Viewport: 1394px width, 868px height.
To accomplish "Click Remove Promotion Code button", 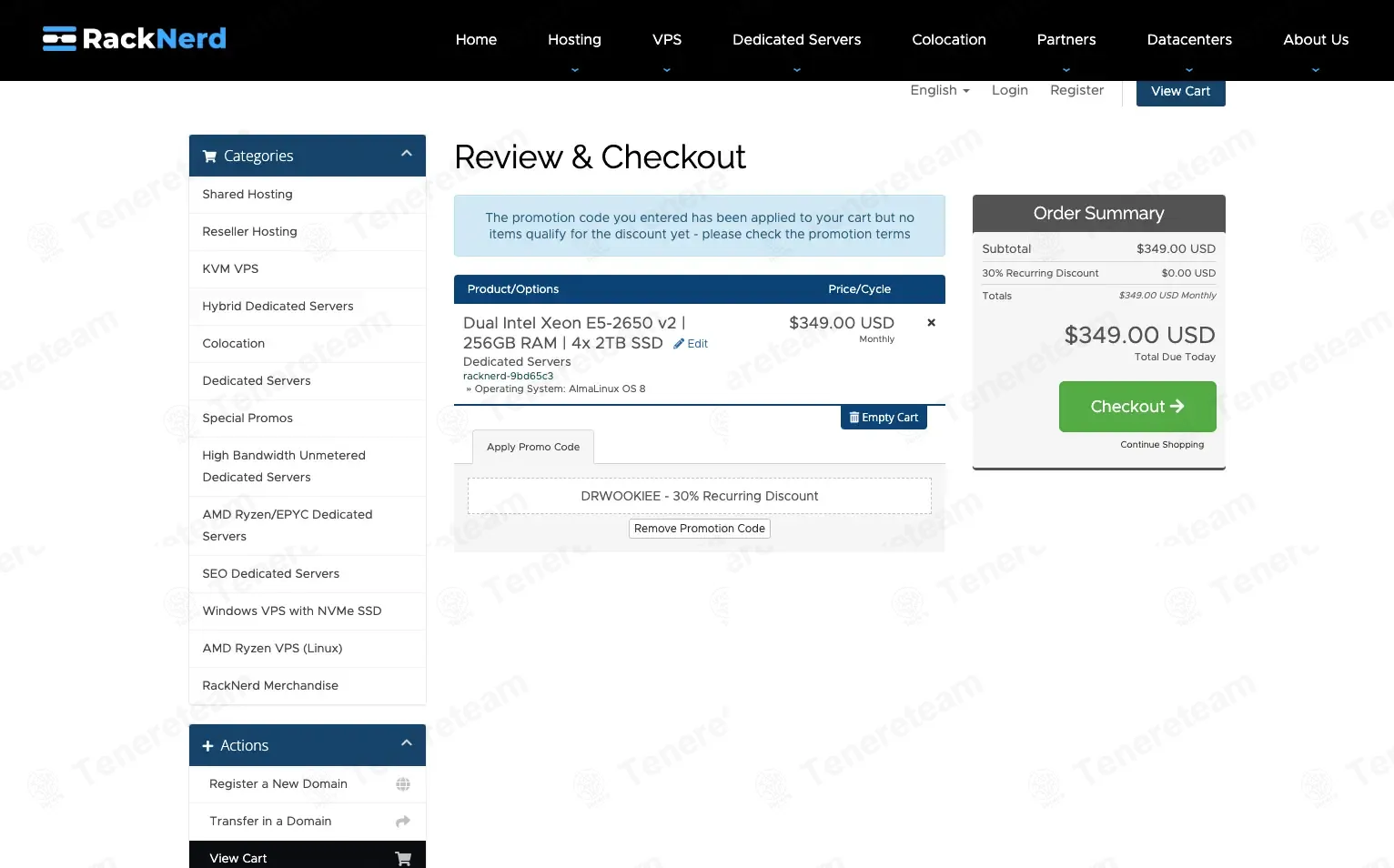I will [x=700, y=529].
